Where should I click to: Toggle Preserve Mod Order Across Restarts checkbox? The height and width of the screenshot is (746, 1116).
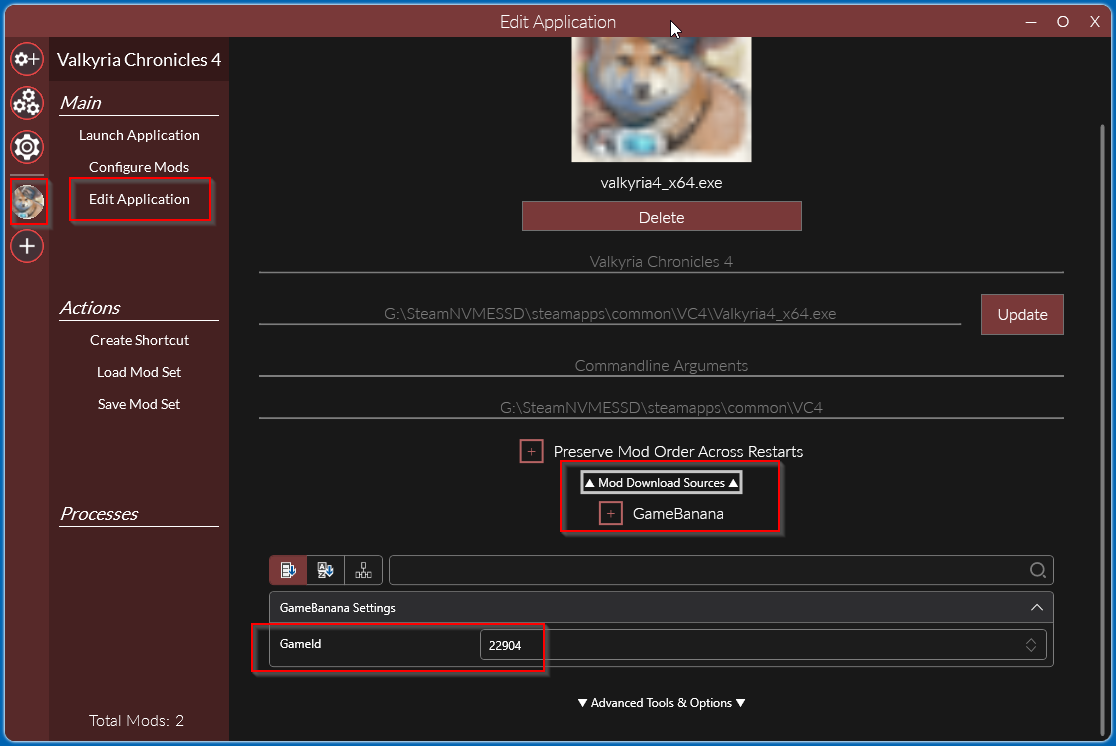tap(532, 451)
